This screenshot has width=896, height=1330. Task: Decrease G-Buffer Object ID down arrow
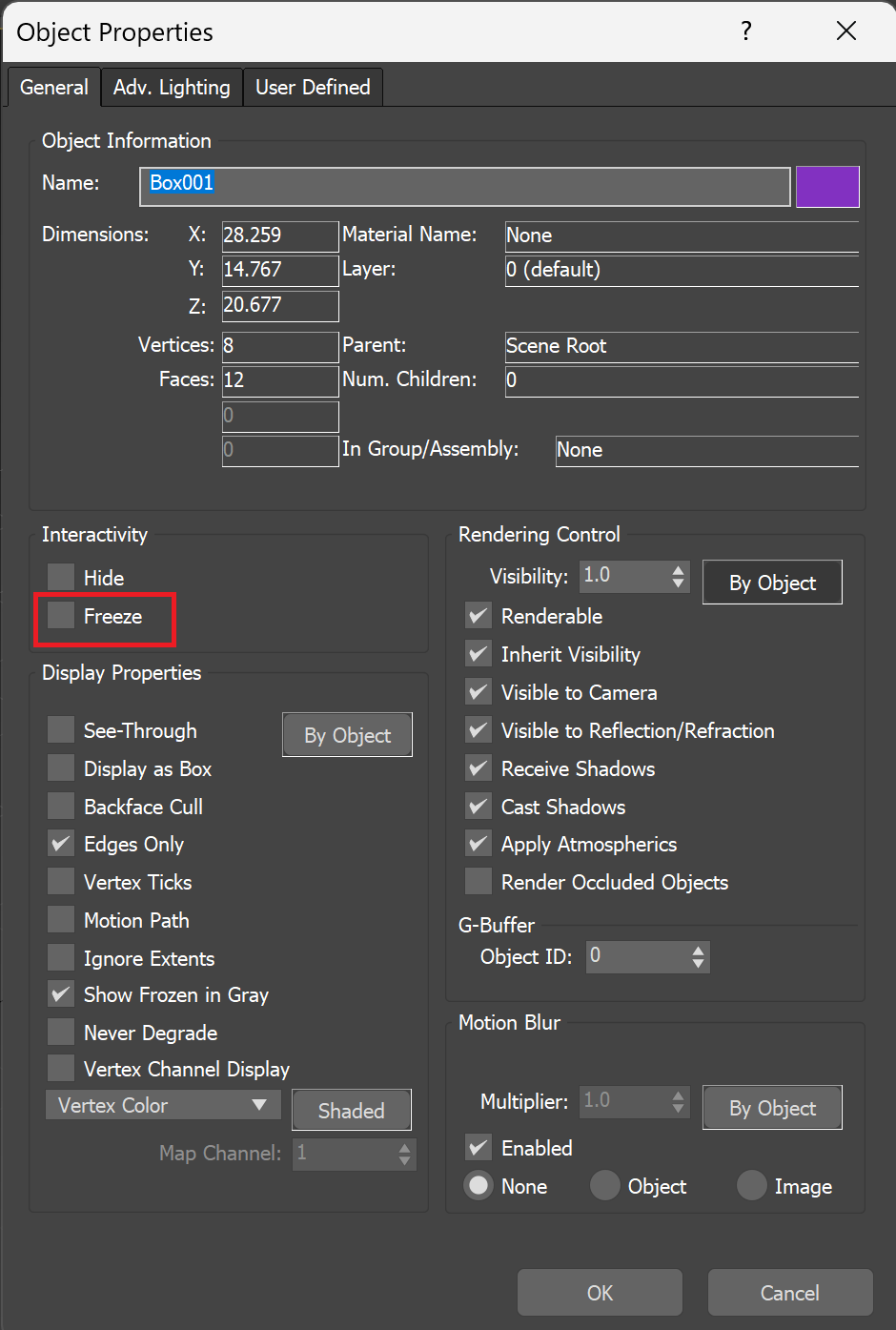coord(699,964)
